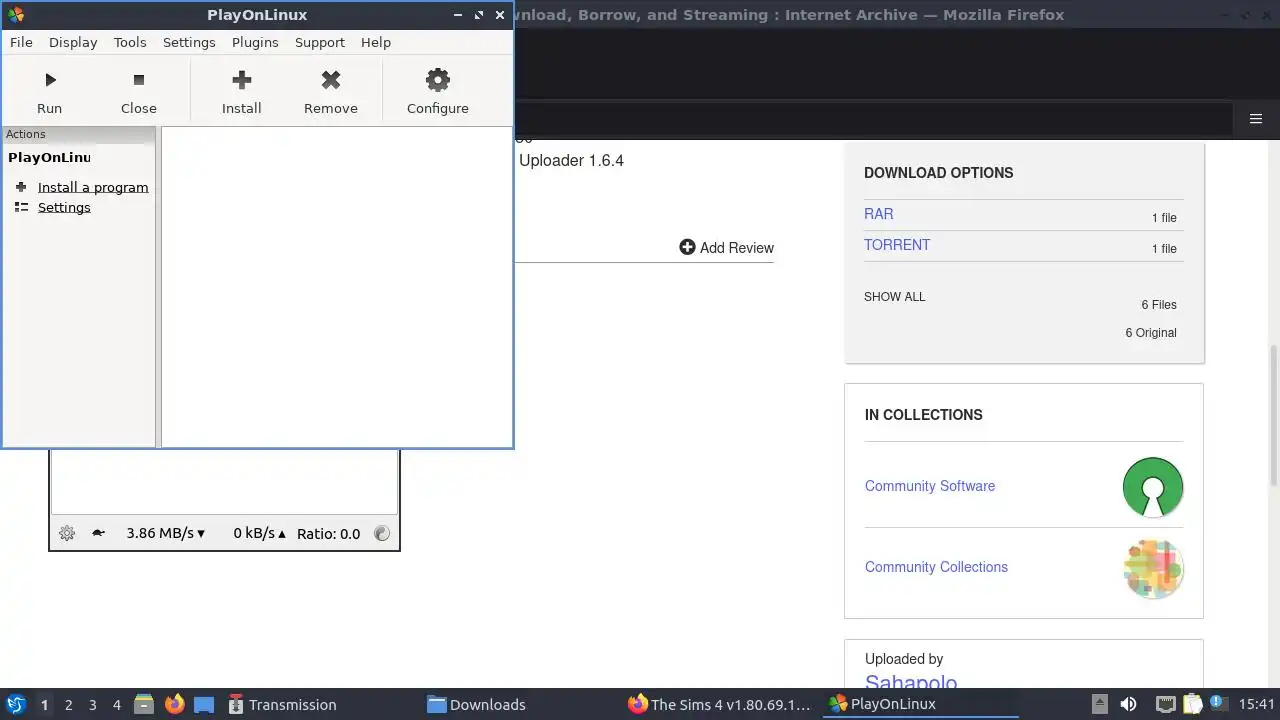Toggle Transmission turtle speed limit mode
1280x720 pixels.
(98, 533)
